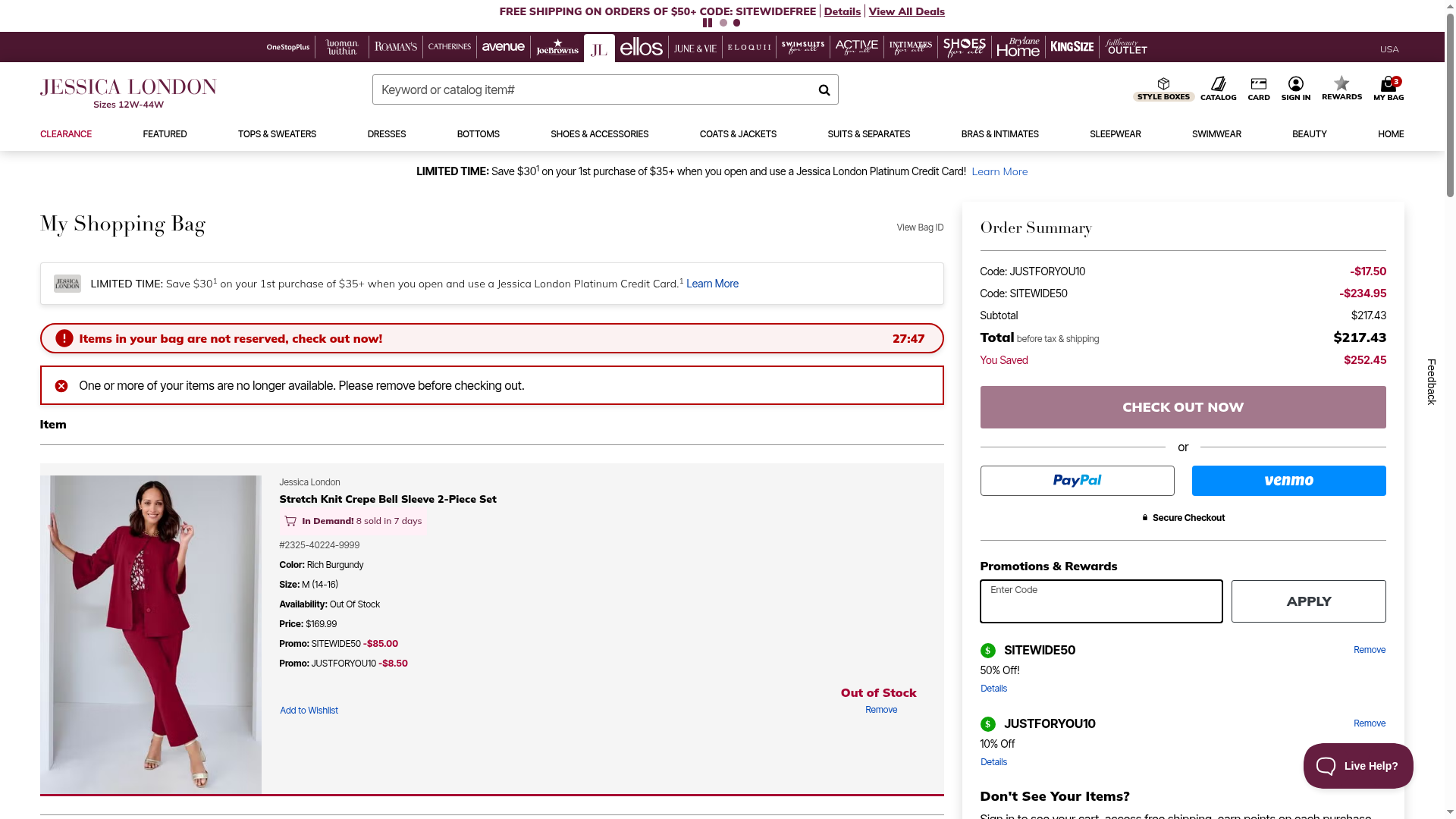Image resolution: width=1456 pixels, height=819 pixels.
Task: Open My Bag shopping bag icon
Action: click(1388, 88)
